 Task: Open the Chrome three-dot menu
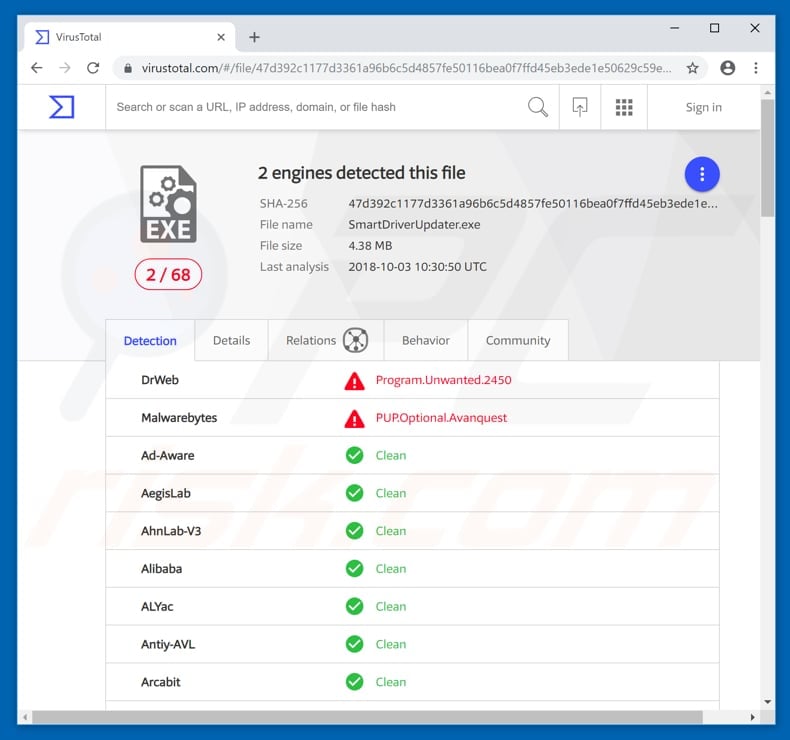(x=756, y=68)
